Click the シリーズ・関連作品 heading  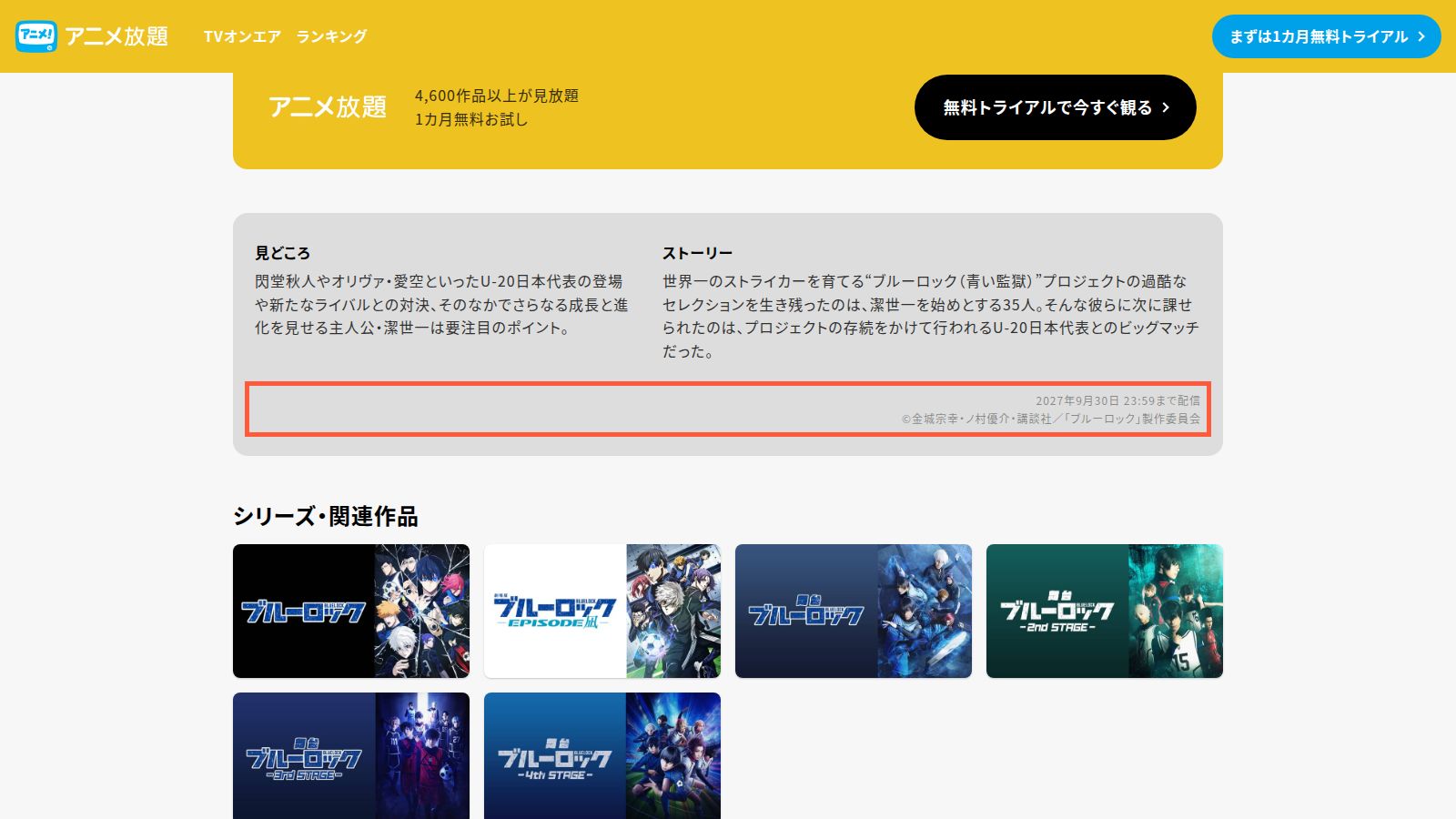(326, 516)
